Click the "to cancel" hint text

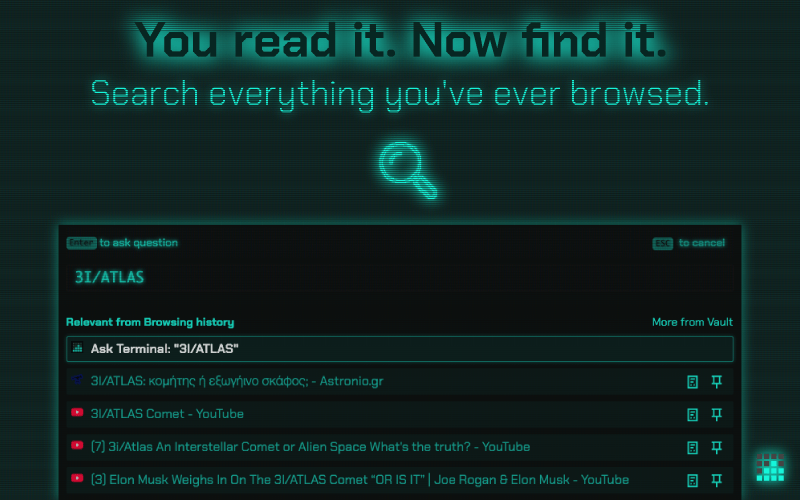pyautogui.click(x=702, y=243)
